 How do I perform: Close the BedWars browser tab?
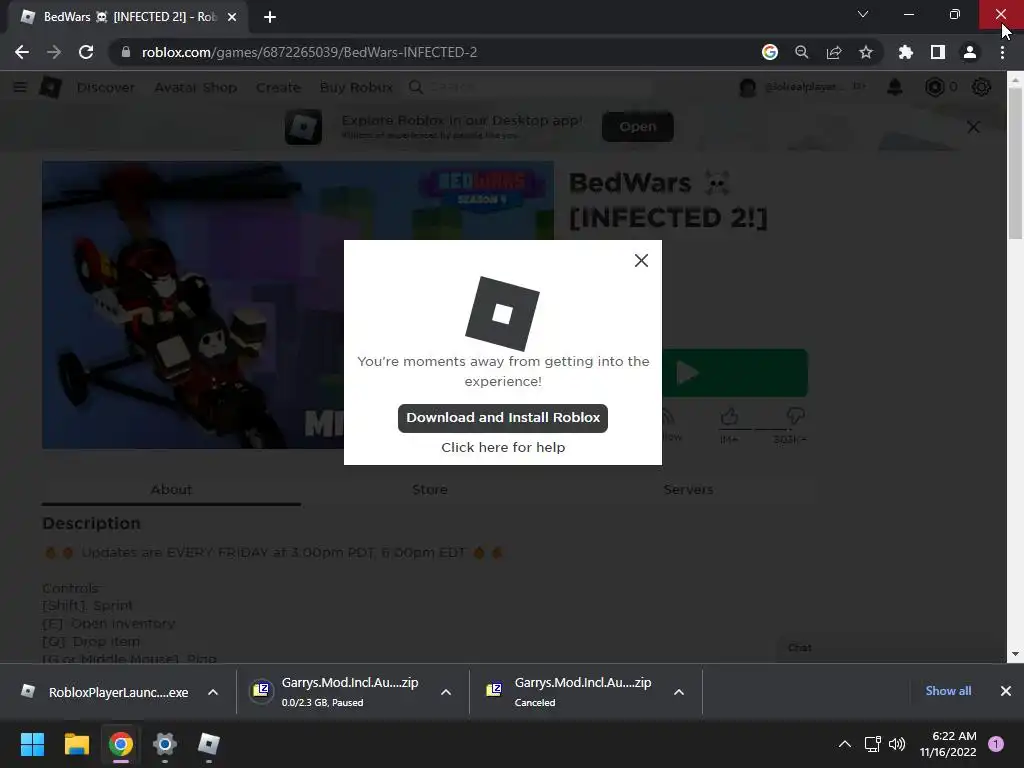(232, 17)
